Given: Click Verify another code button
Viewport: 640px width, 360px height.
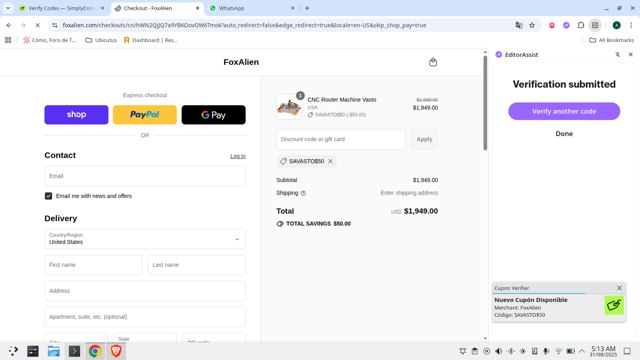Looking at the screenshot, I should pos(564,111).
